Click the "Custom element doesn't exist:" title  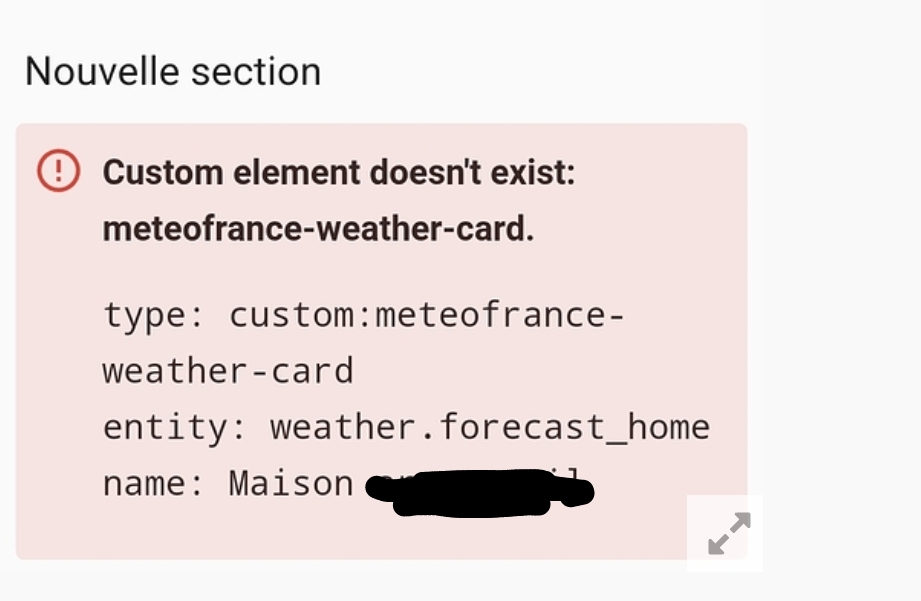[339, 173]
